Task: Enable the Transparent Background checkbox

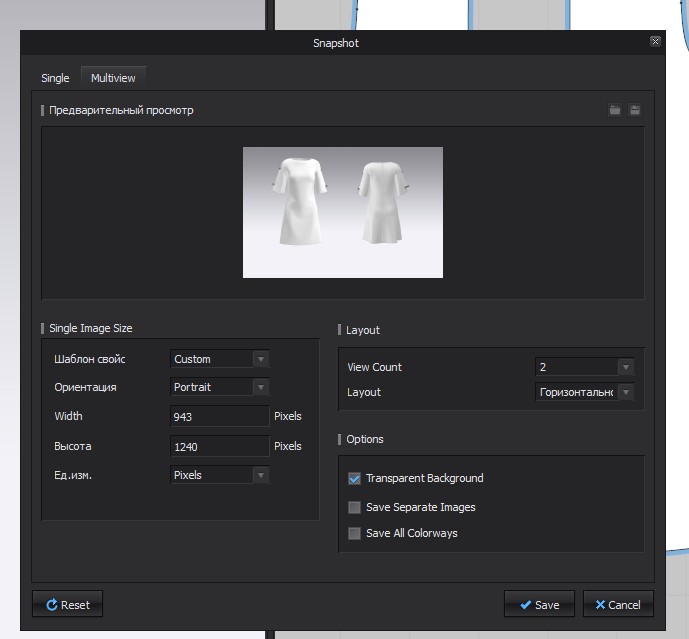Action: click(354, 479)
